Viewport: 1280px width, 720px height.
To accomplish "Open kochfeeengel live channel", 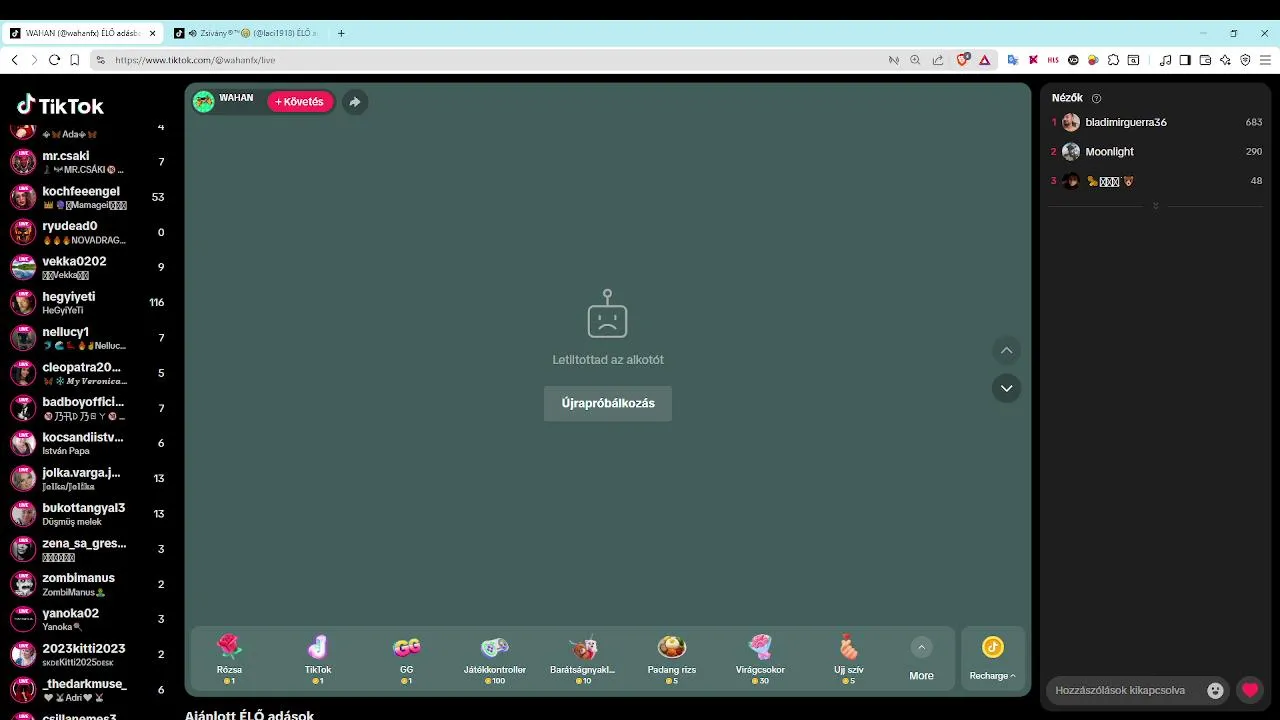I will tap(90, 197).
